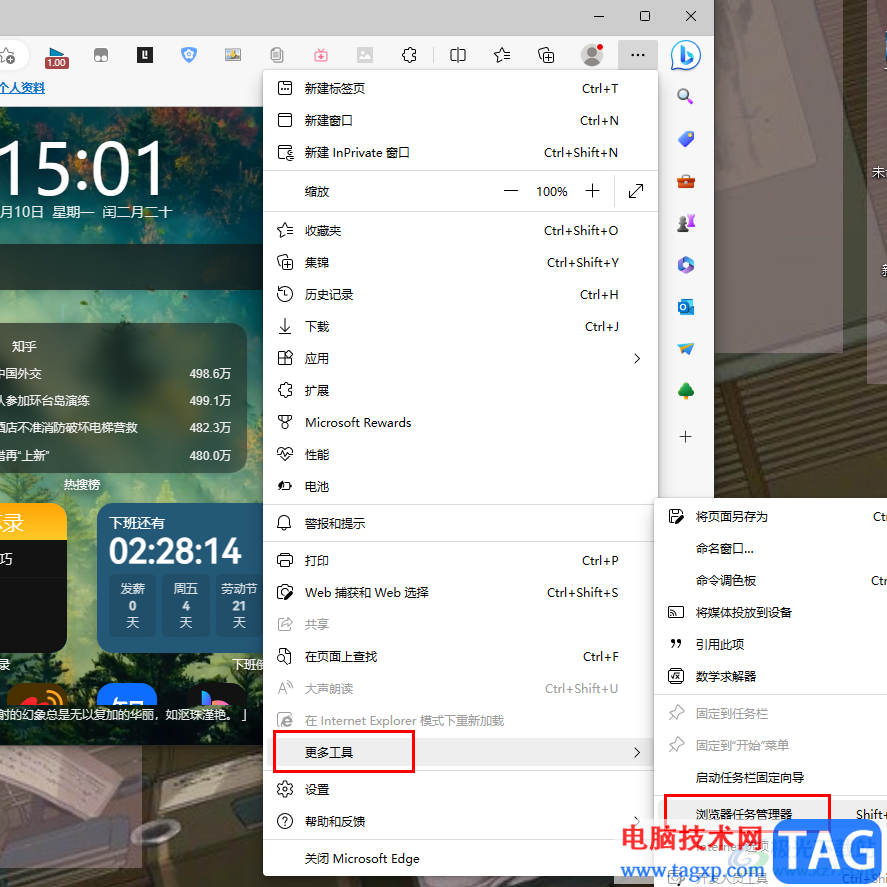Select 新建窗口 menu item
Image resolution: width=887 pixels, height=887 pixels.
460,120
